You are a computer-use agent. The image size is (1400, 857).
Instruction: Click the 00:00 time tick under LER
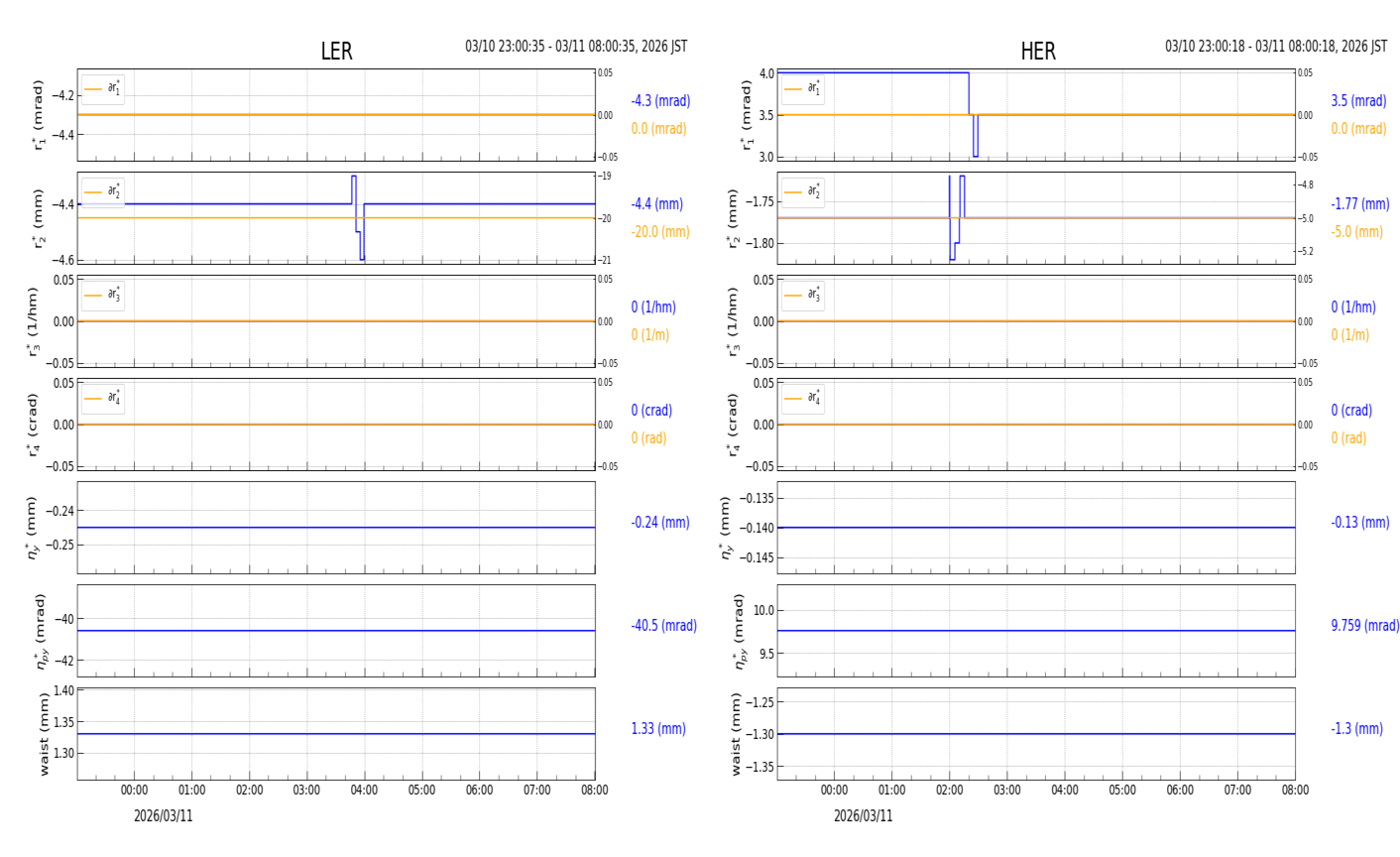135,791
